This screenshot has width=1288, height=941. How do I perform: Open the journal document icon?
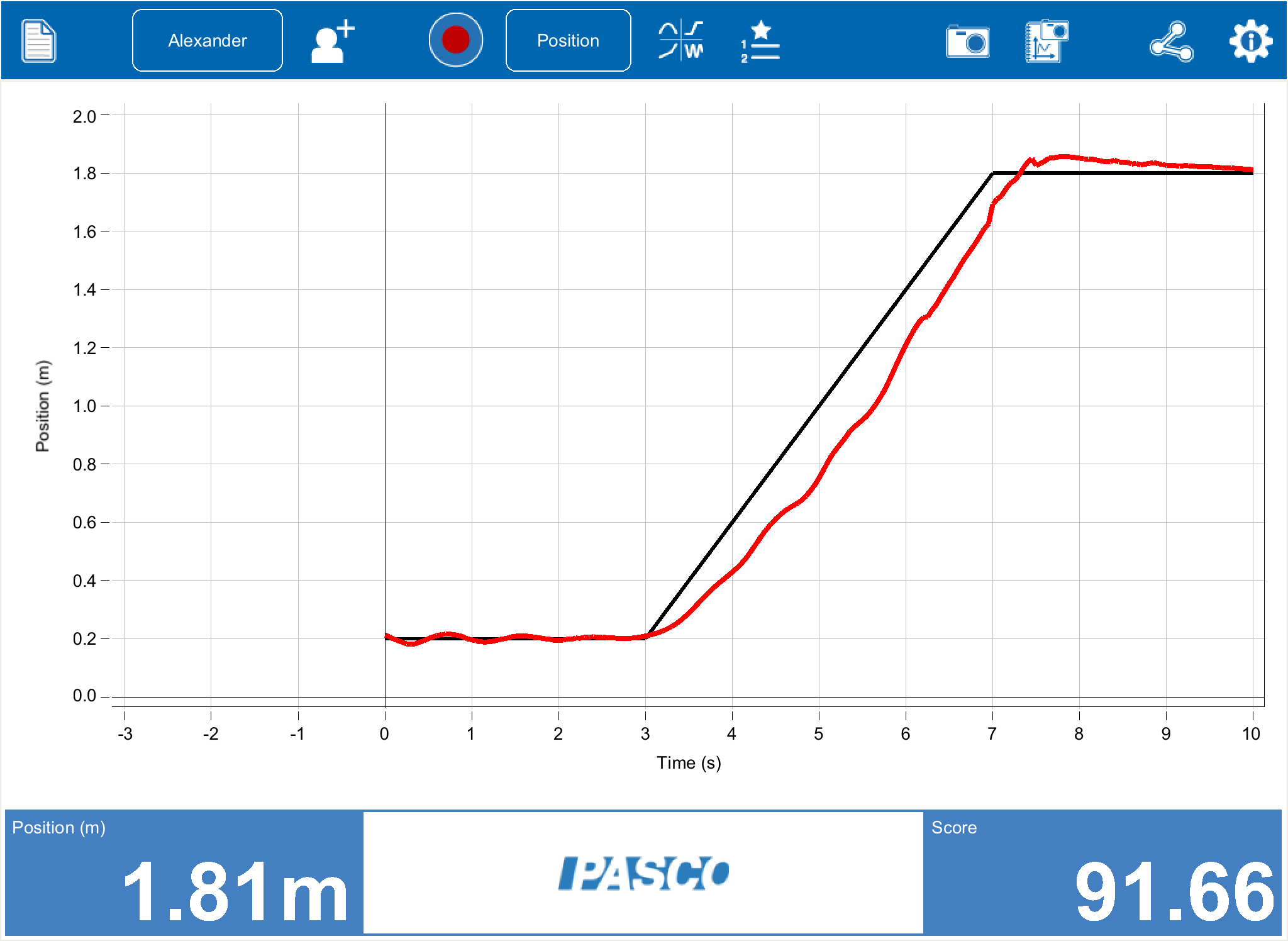tap(39, 41)
